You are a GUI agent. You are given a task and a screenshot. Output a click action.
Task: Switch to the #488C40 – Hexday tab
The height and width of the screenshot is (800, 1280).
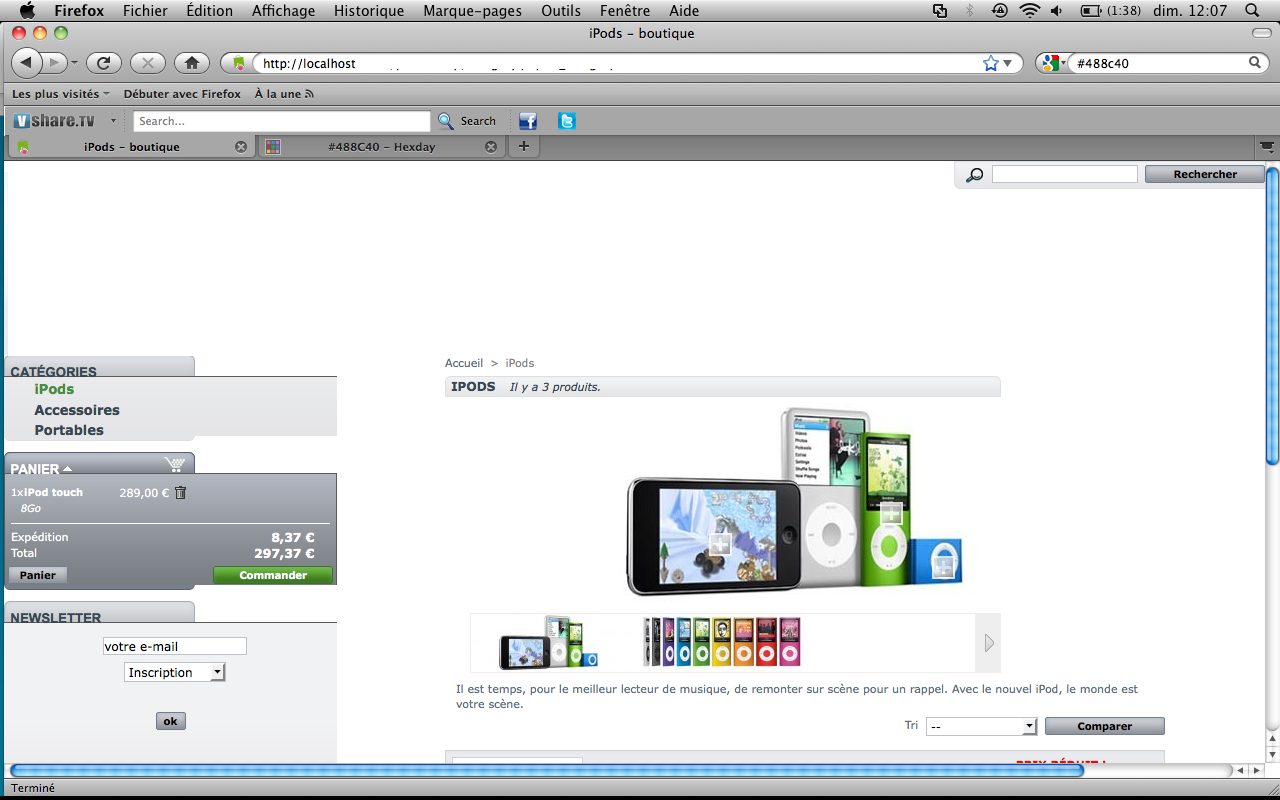[x=380, y=147]
